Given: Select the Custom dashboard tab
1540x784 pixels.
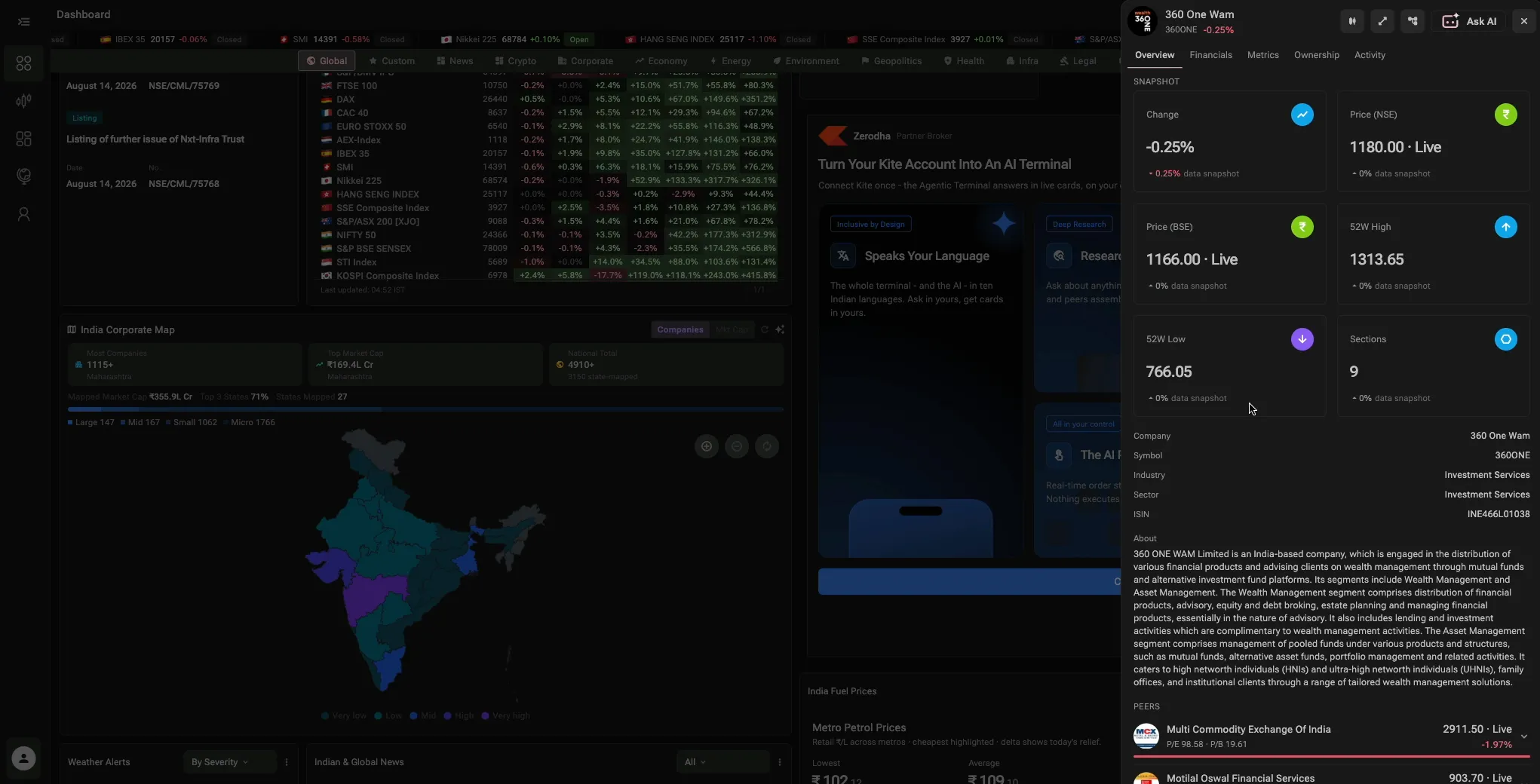Looking at the screenshot, I should (391, 61).
